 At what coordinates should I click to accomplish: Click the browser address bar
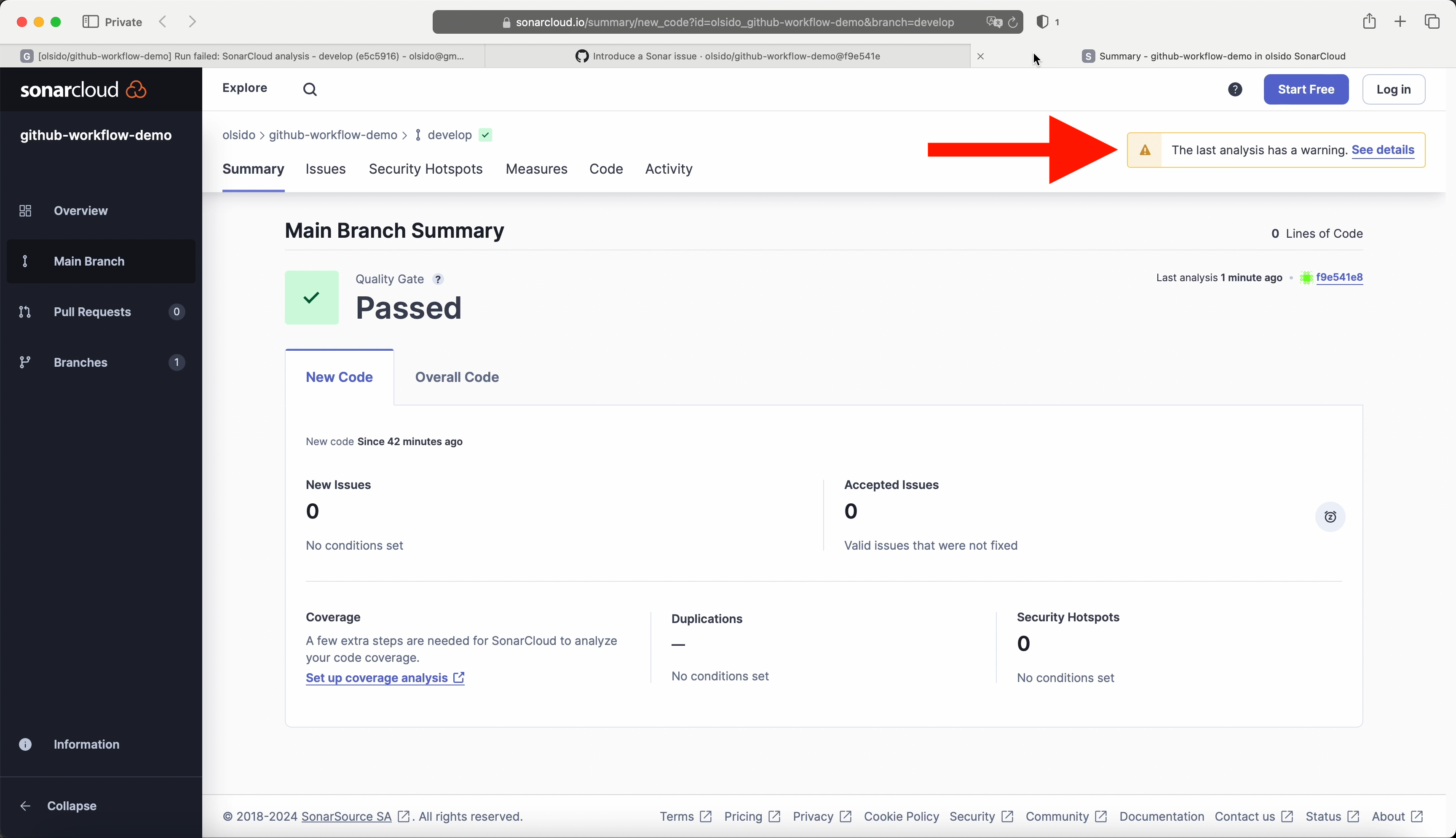click(x=734, y=22)
